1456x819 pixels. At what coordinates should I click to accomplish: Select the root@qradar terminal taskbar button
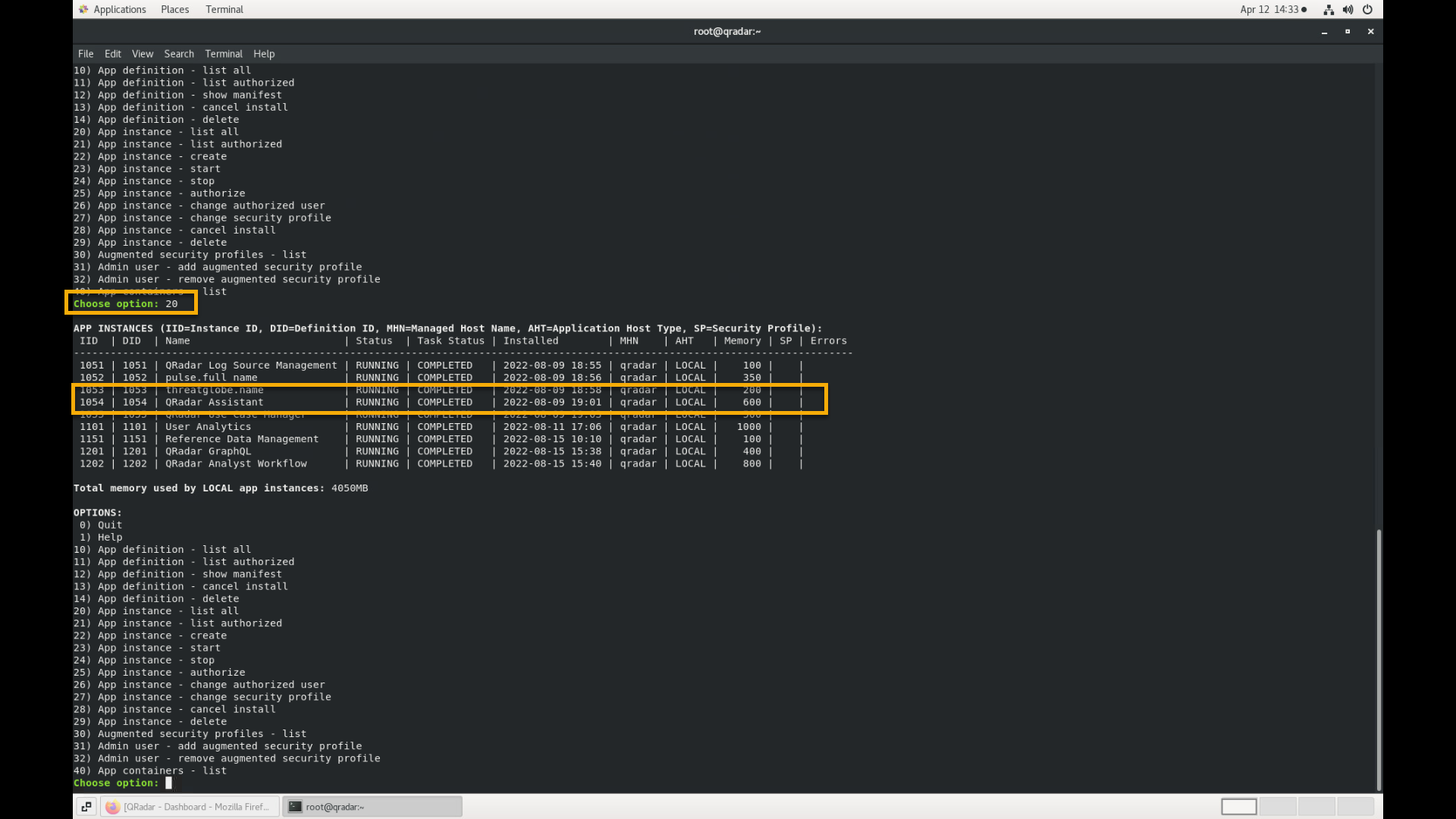[x=372, y=807]
